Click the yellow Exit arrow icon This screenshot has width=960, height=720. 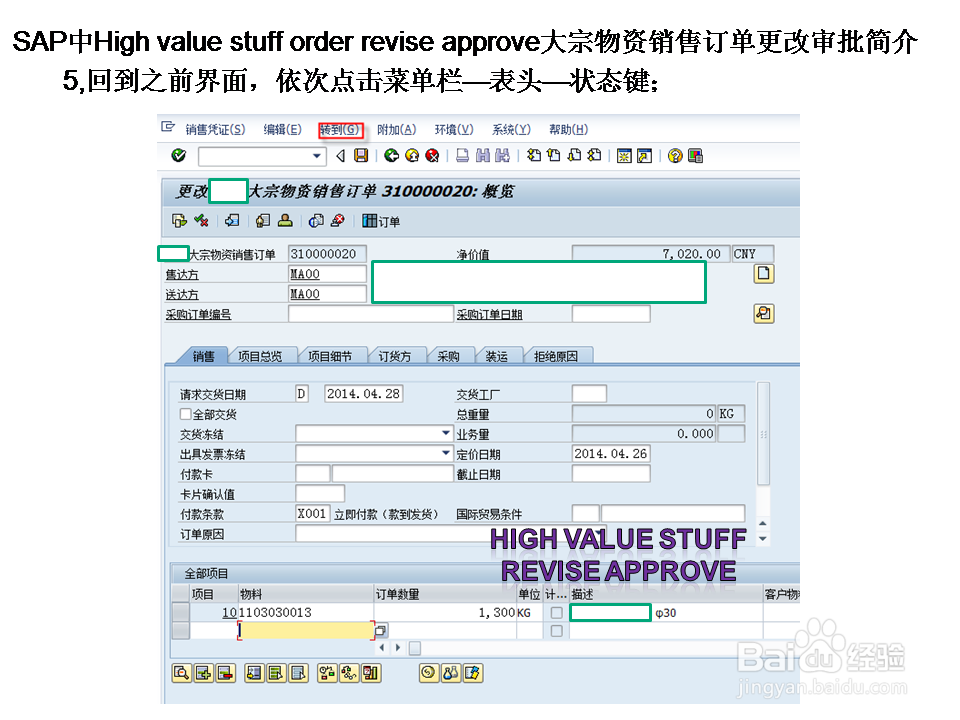tap(412, 156)
